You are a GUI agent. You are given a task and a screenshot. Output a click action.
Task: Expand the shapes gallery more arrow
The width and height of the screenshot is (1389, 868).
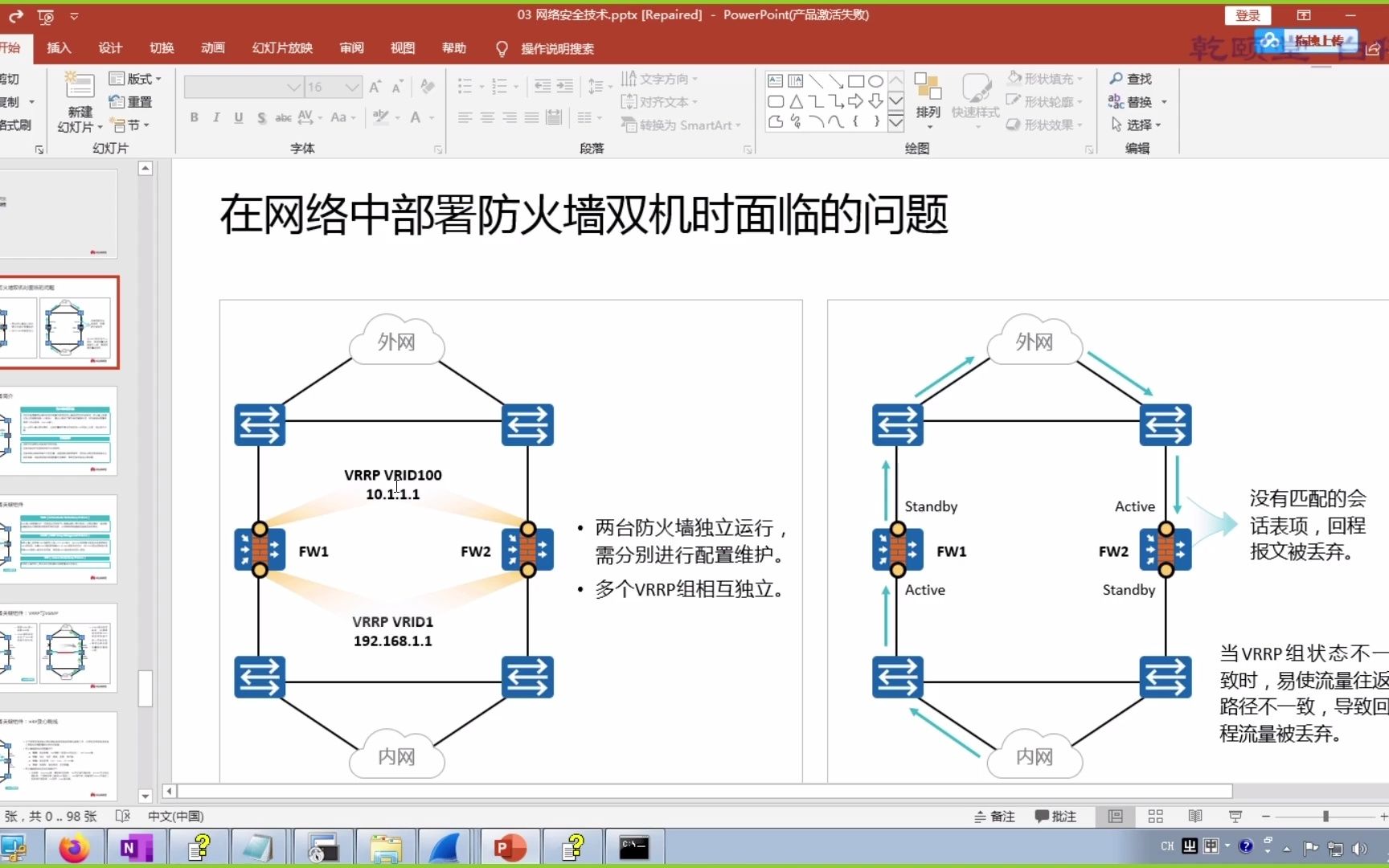[x=895, y=121]
